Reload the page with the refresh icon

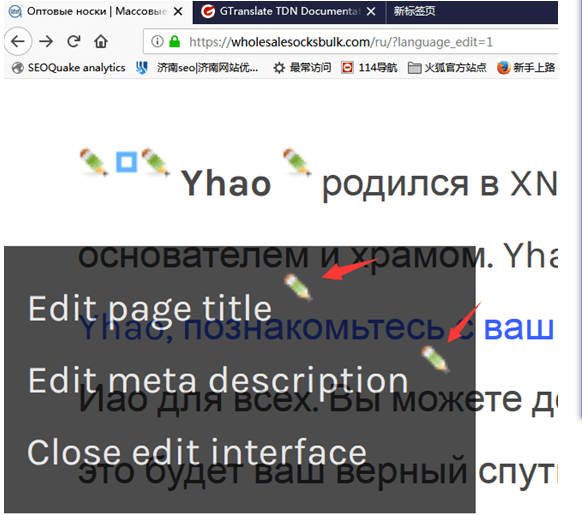click(x=73, y=41)
